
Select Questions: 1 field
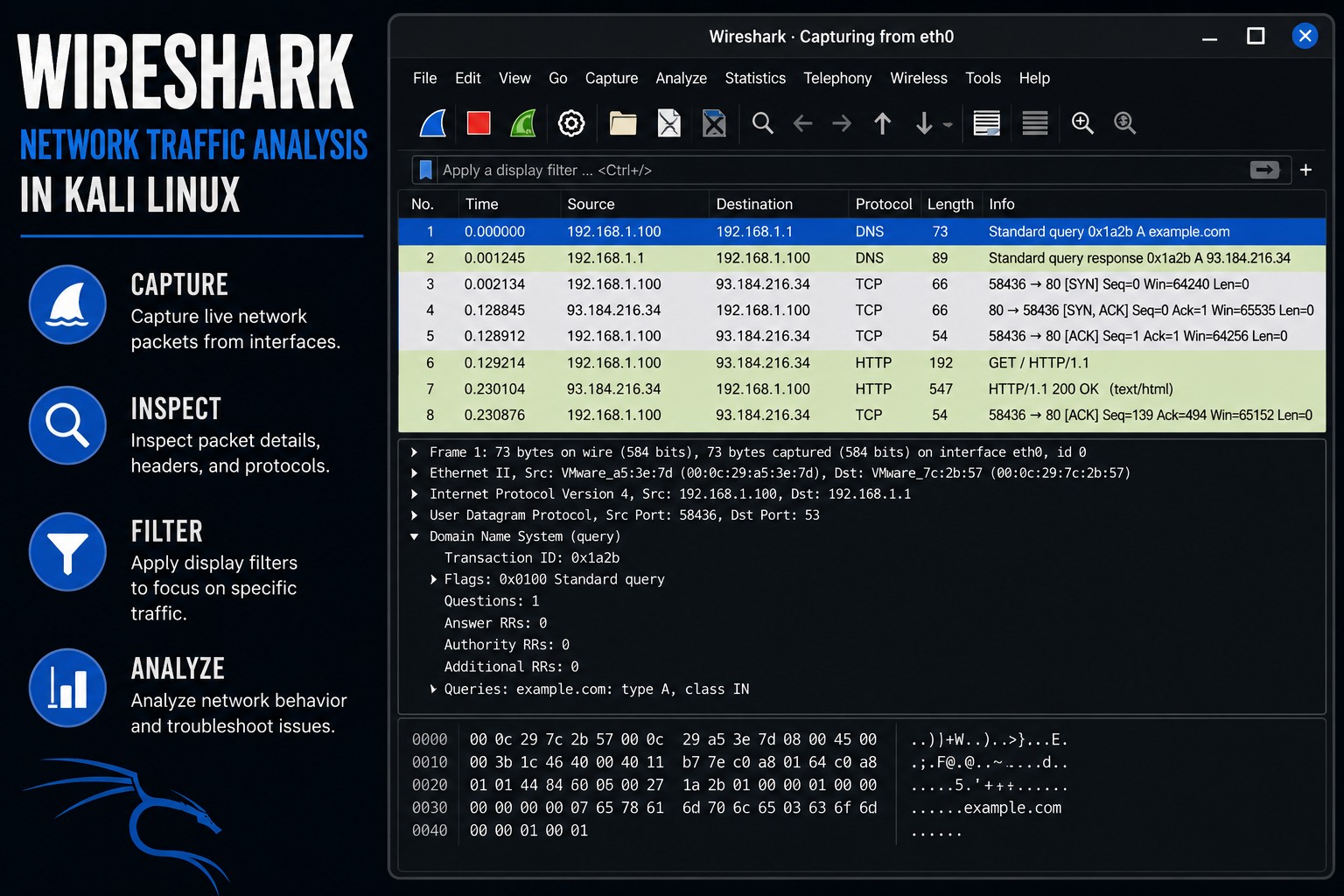[492, 601]
